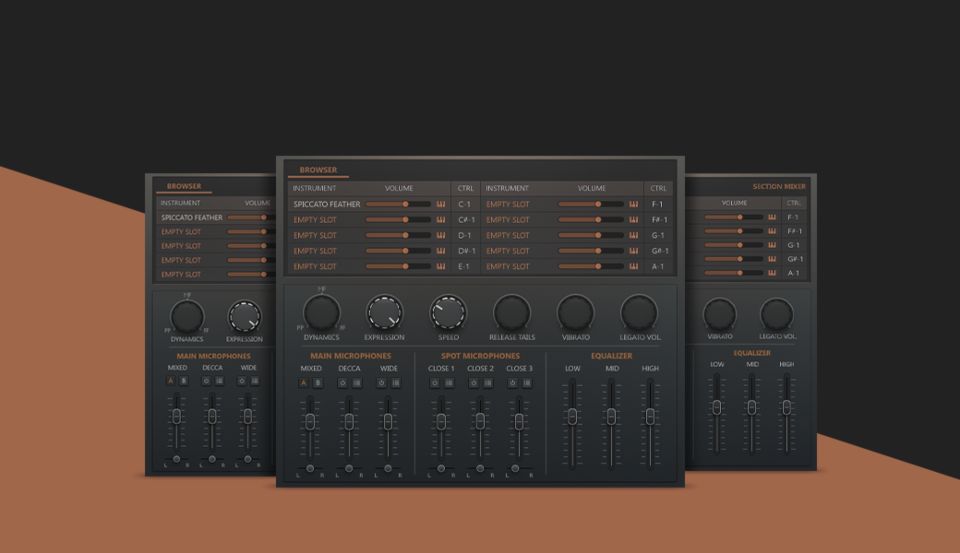
Task: Click icon right of Decca power, center window
Action: tap(357, 383)
